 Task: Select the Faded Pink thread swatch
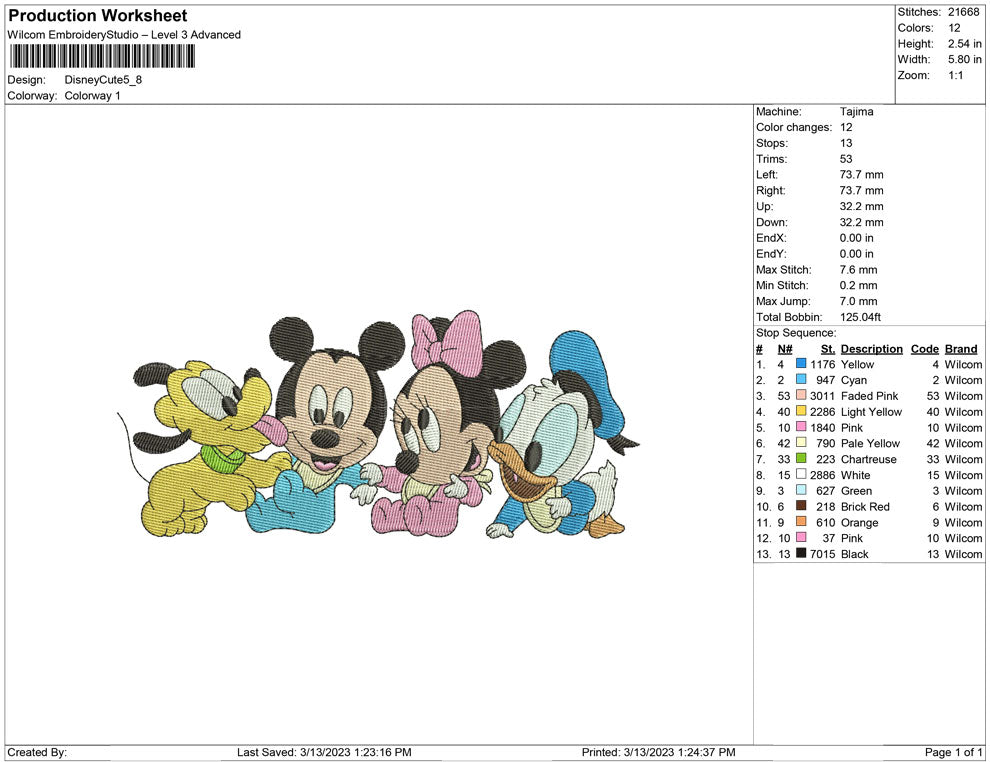798,396
